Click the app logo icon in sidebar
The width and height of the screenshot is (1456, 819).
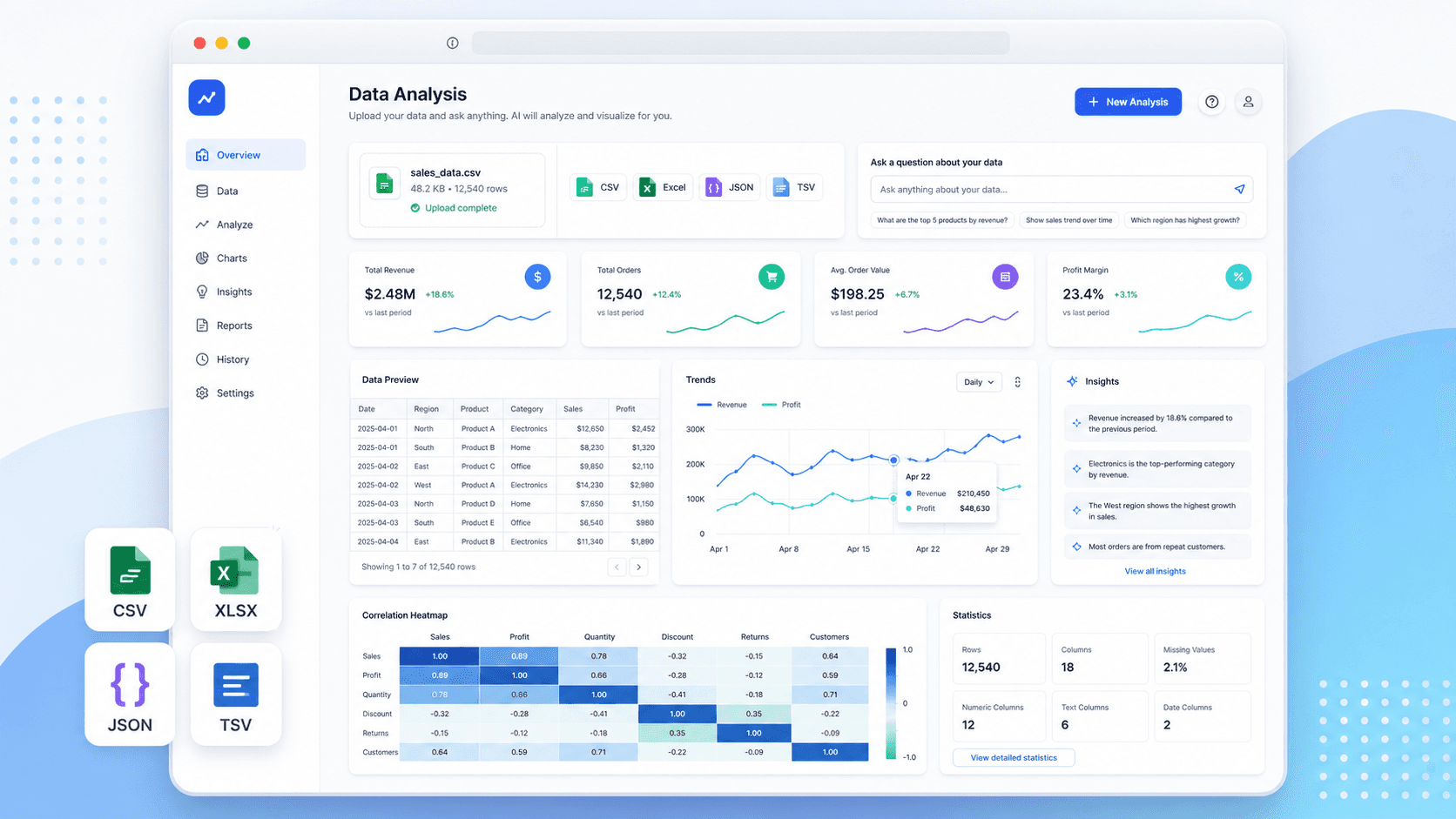[206, 97]
